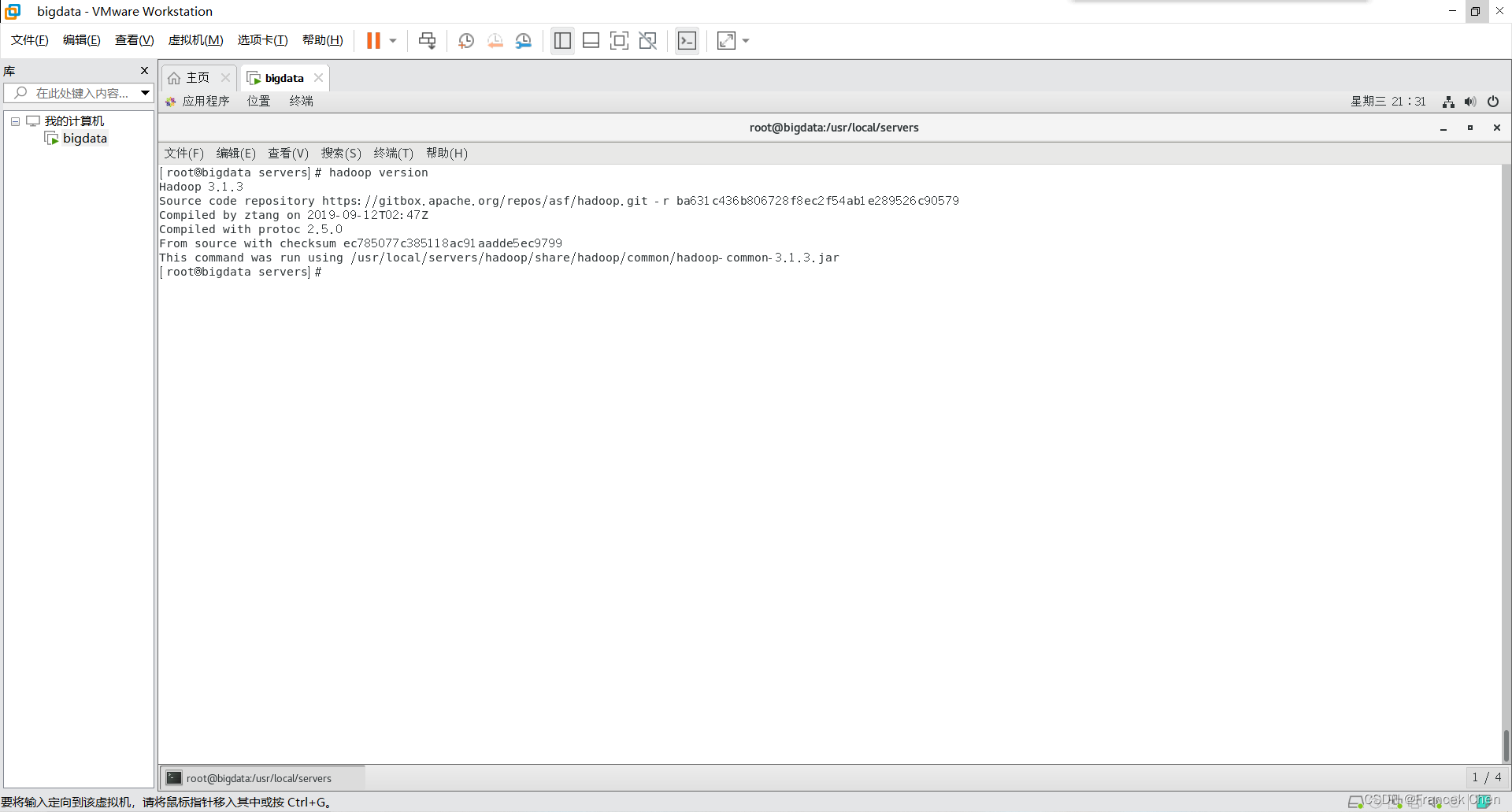Click the 1 / 4 workspace switcher
This screenshot has height=812, width=1512.
tap(1486, 777)
